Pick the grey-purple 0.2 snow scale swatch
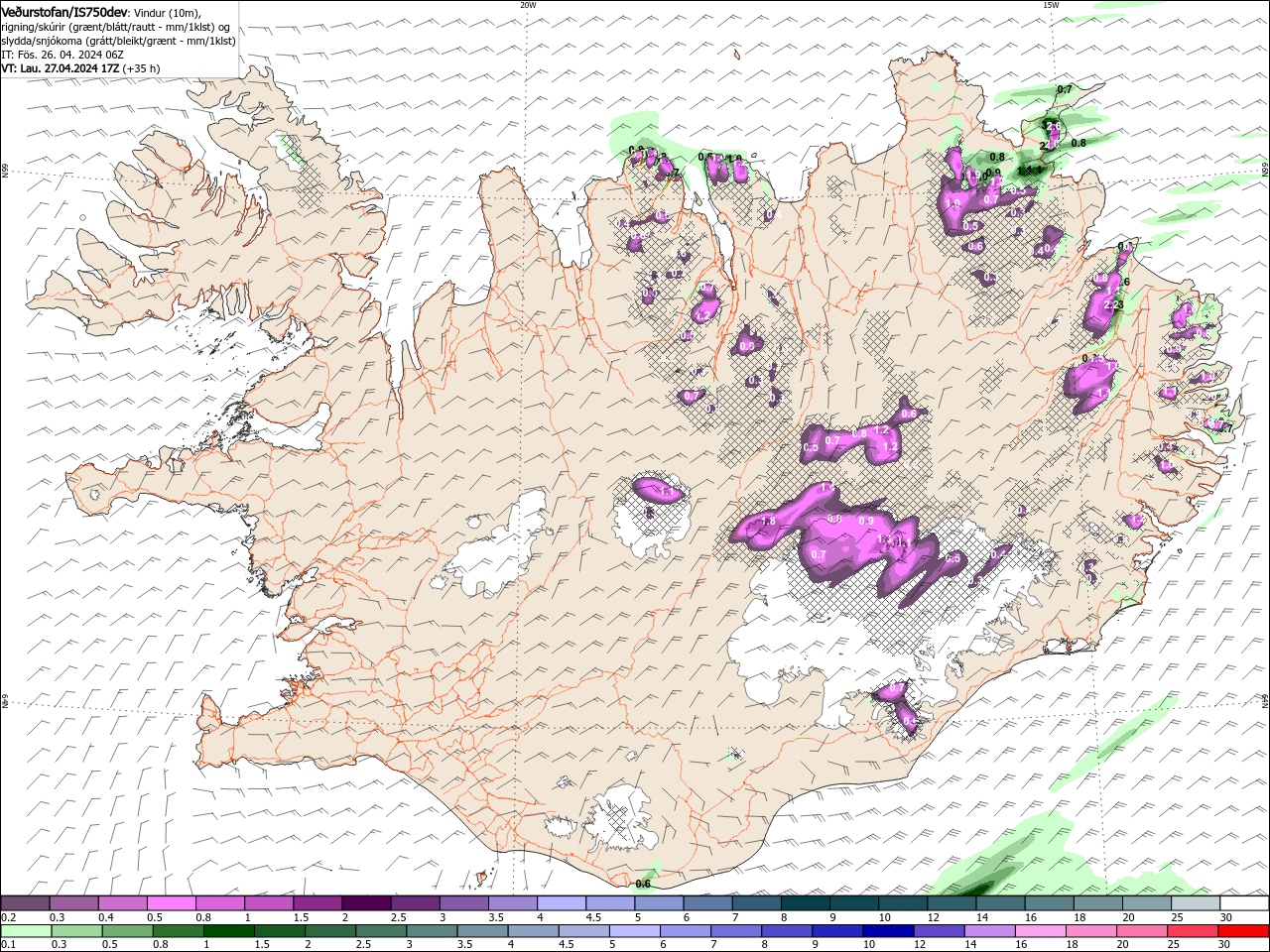Viewport: 1270px width, 952px height. (25, 903)
